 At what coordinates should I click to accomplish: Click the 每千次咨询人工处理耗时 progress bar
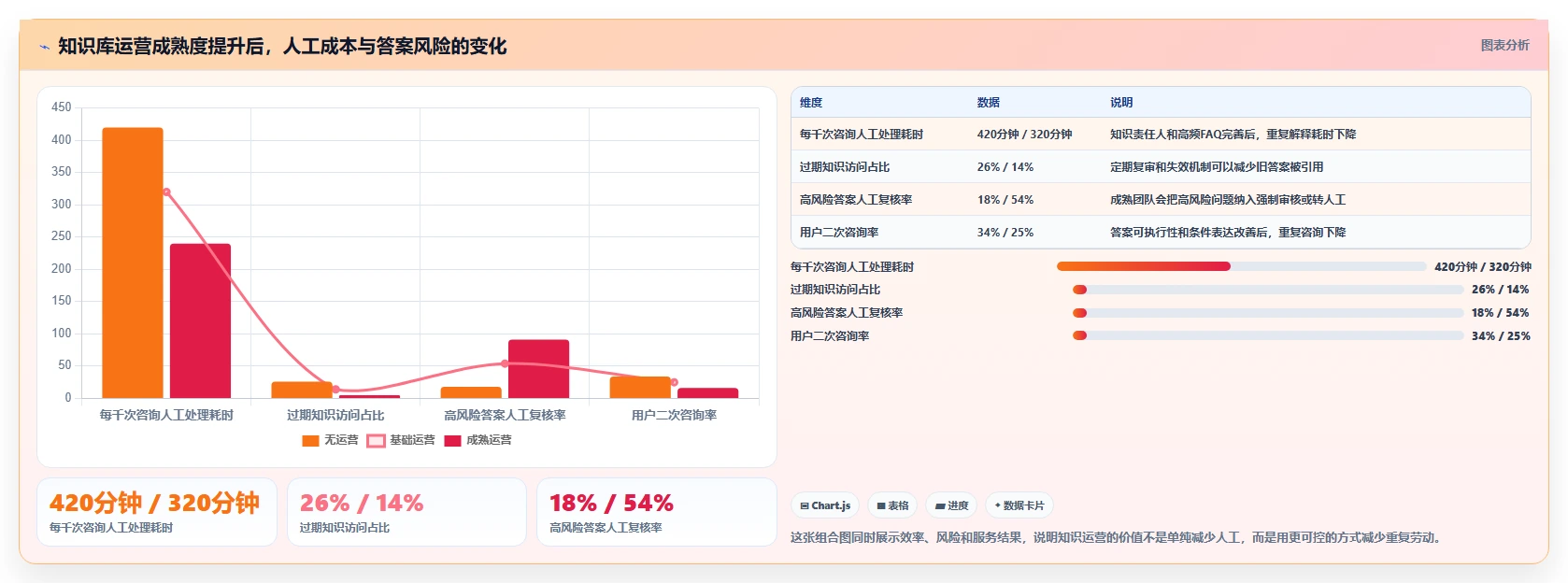1241,266
